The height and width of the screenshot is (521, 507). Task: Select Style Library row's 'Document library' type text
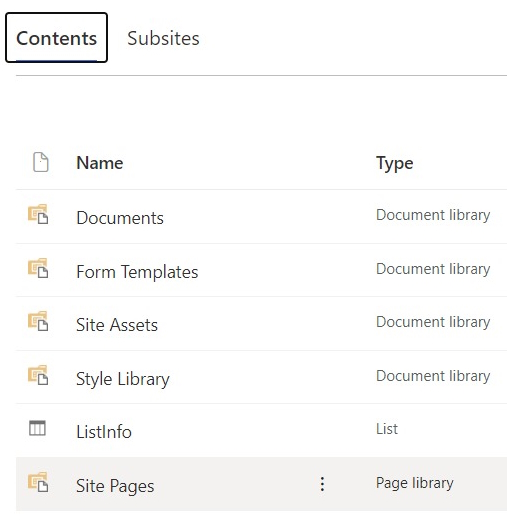433,376
